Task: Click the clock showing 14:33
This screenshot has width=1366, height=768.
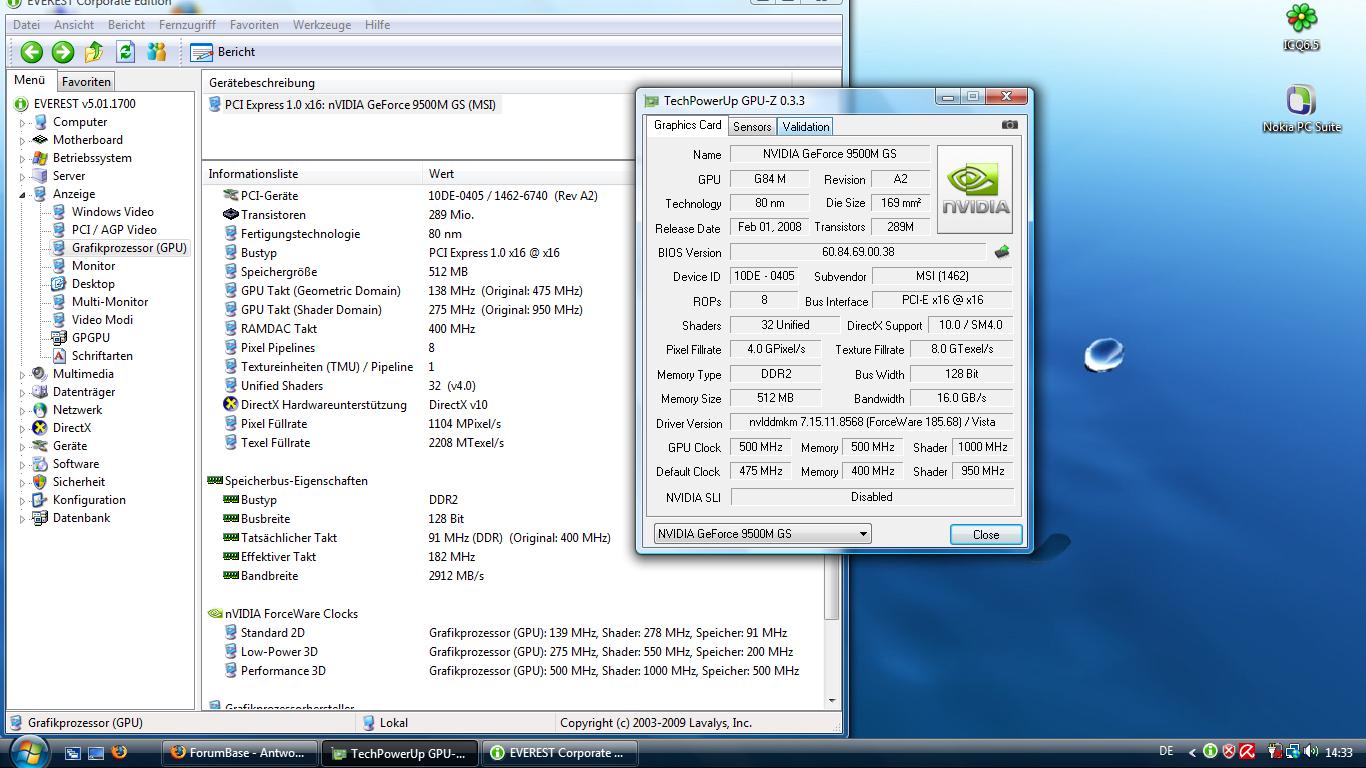Action: 1338,752
